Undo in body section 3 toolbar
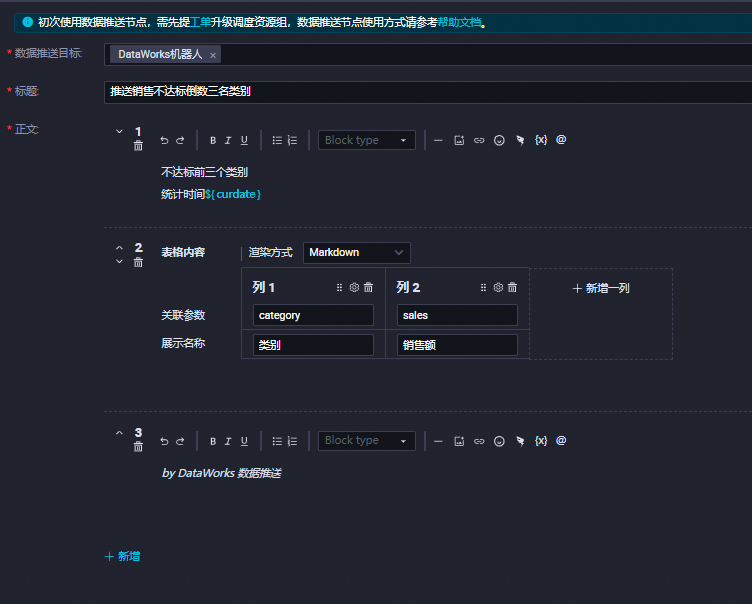The image size is (752, 604). pos(164,441)
